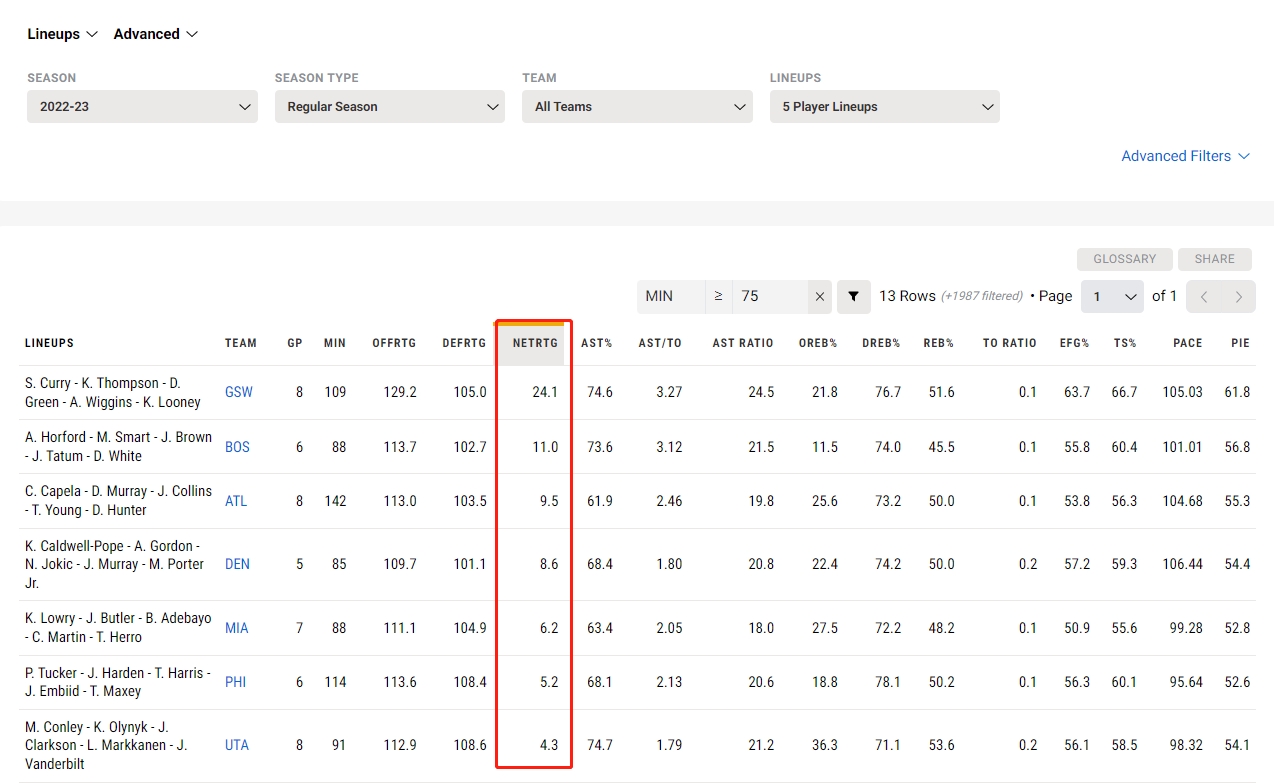Open the MIN filter stat selector
The image size is (1274, 783).
click(x=671, y=297)
